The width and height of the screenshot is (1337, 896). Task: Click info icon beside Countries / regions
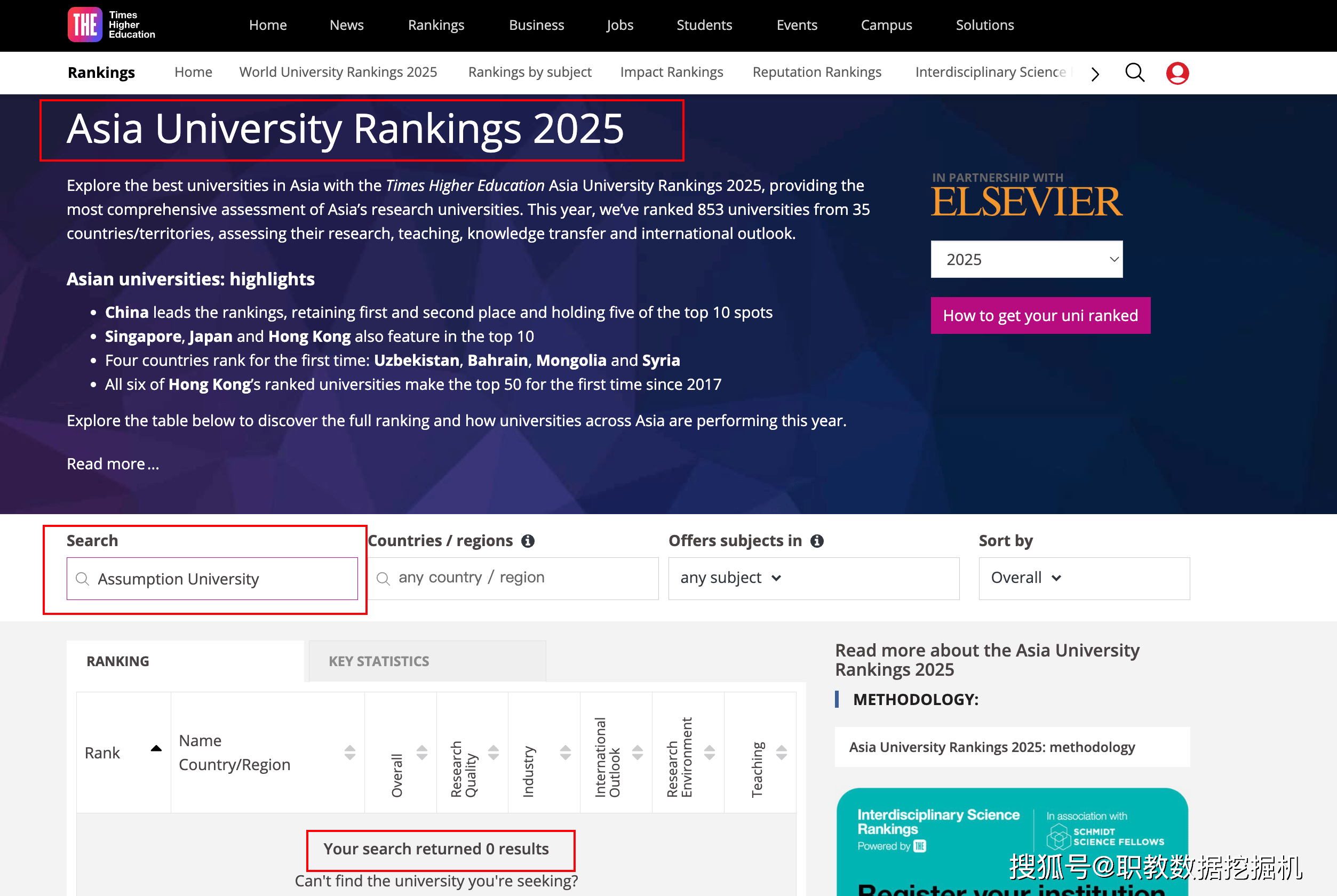tap(528, 541)
